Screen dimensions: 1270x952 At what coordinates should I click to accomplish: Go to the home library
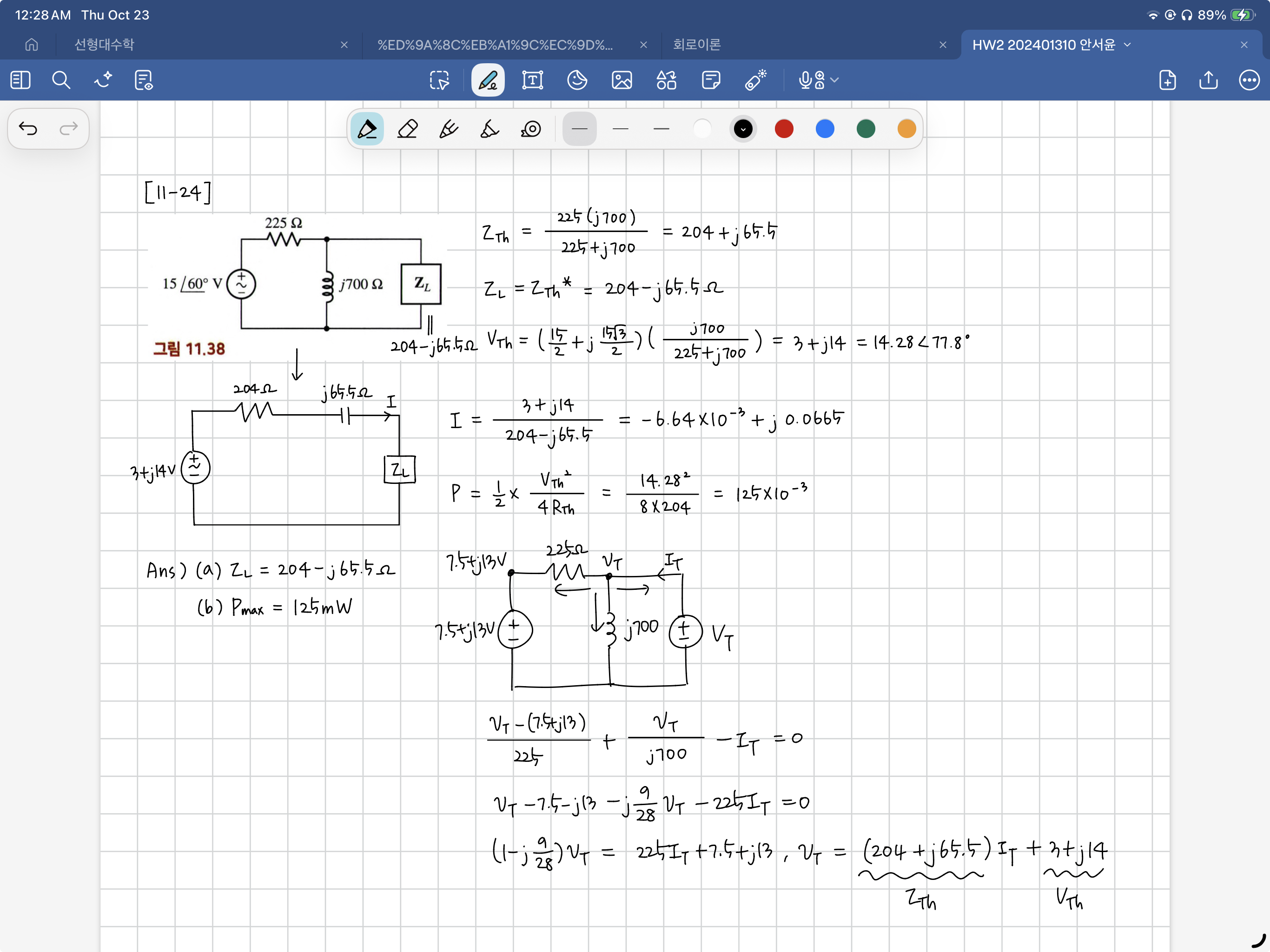coord(32,45)
